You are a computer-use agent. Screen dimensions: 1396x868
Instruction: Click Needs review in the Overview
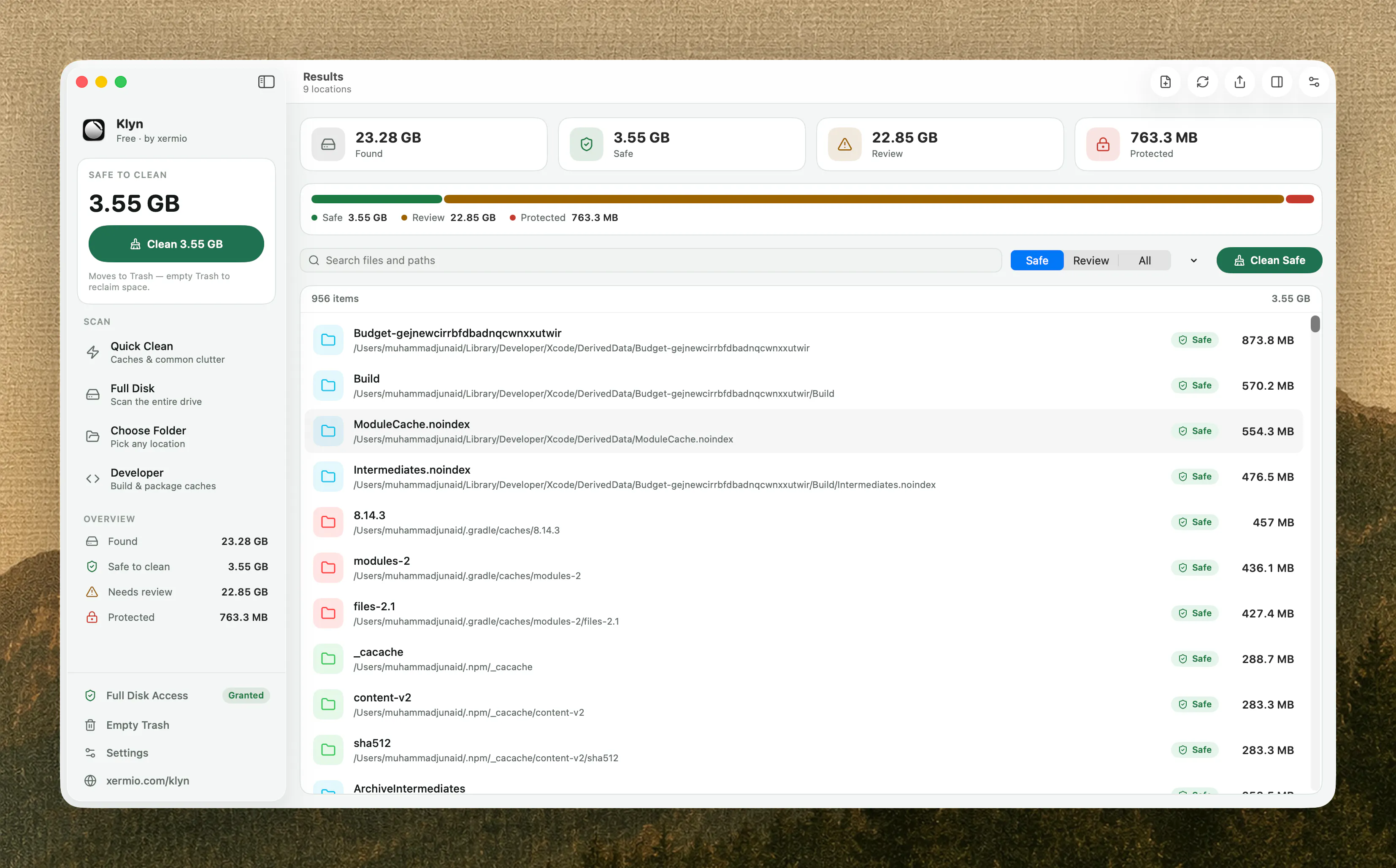(176, 592)
